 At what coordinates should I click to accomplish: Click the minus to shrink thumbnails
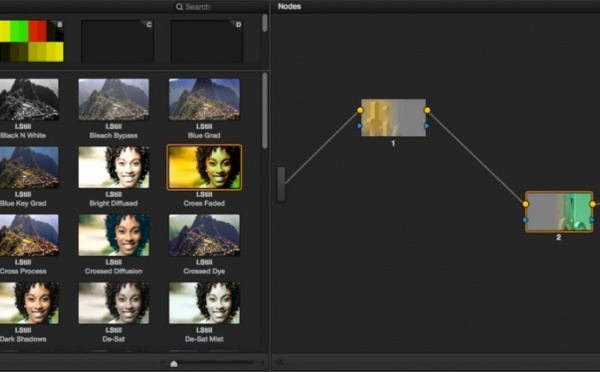tap(163, 362)
